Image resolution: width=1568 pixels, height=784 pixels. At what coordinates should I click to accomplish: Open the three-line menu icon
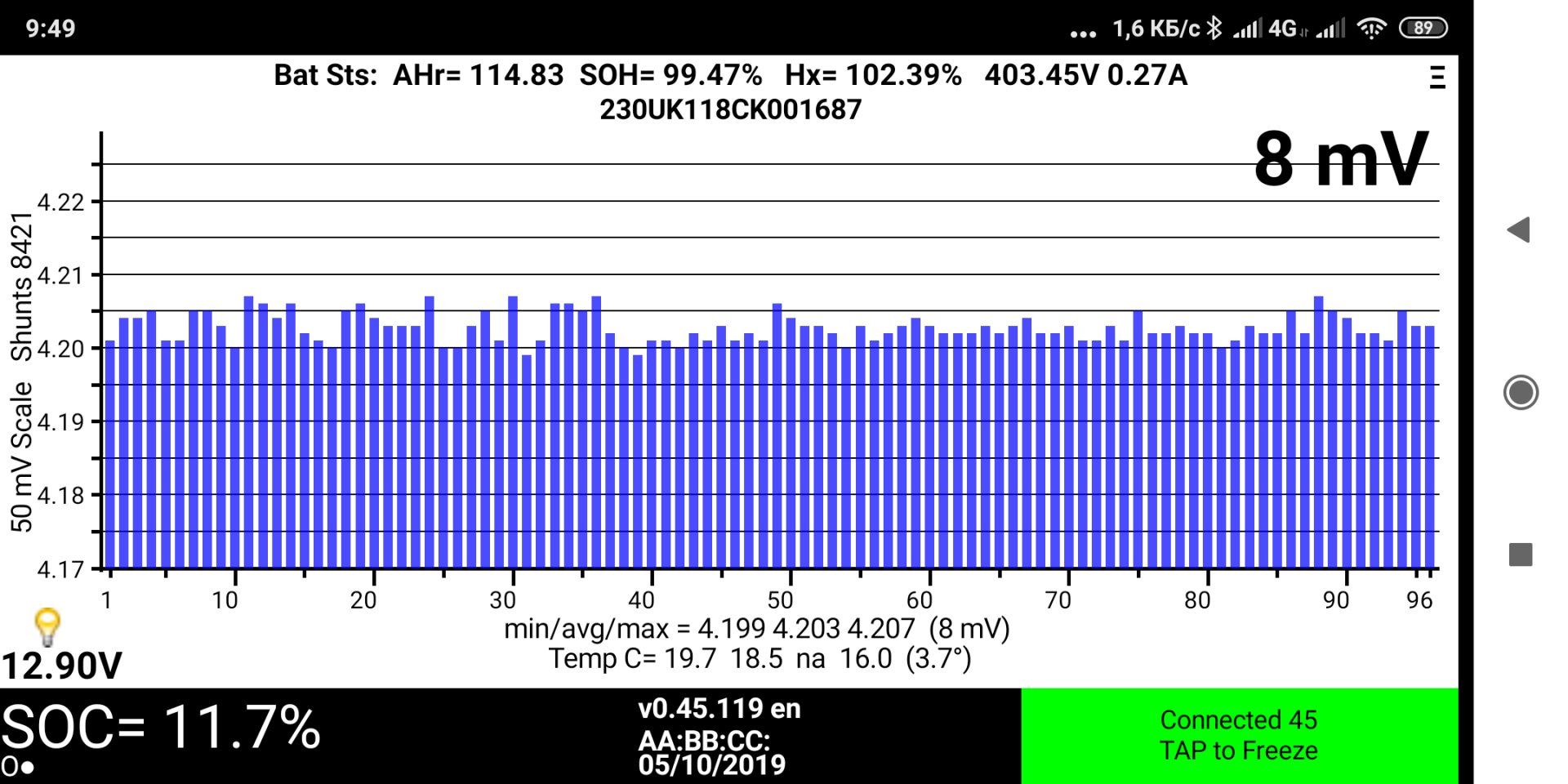pyautogui.click(x=1437, y=78)
